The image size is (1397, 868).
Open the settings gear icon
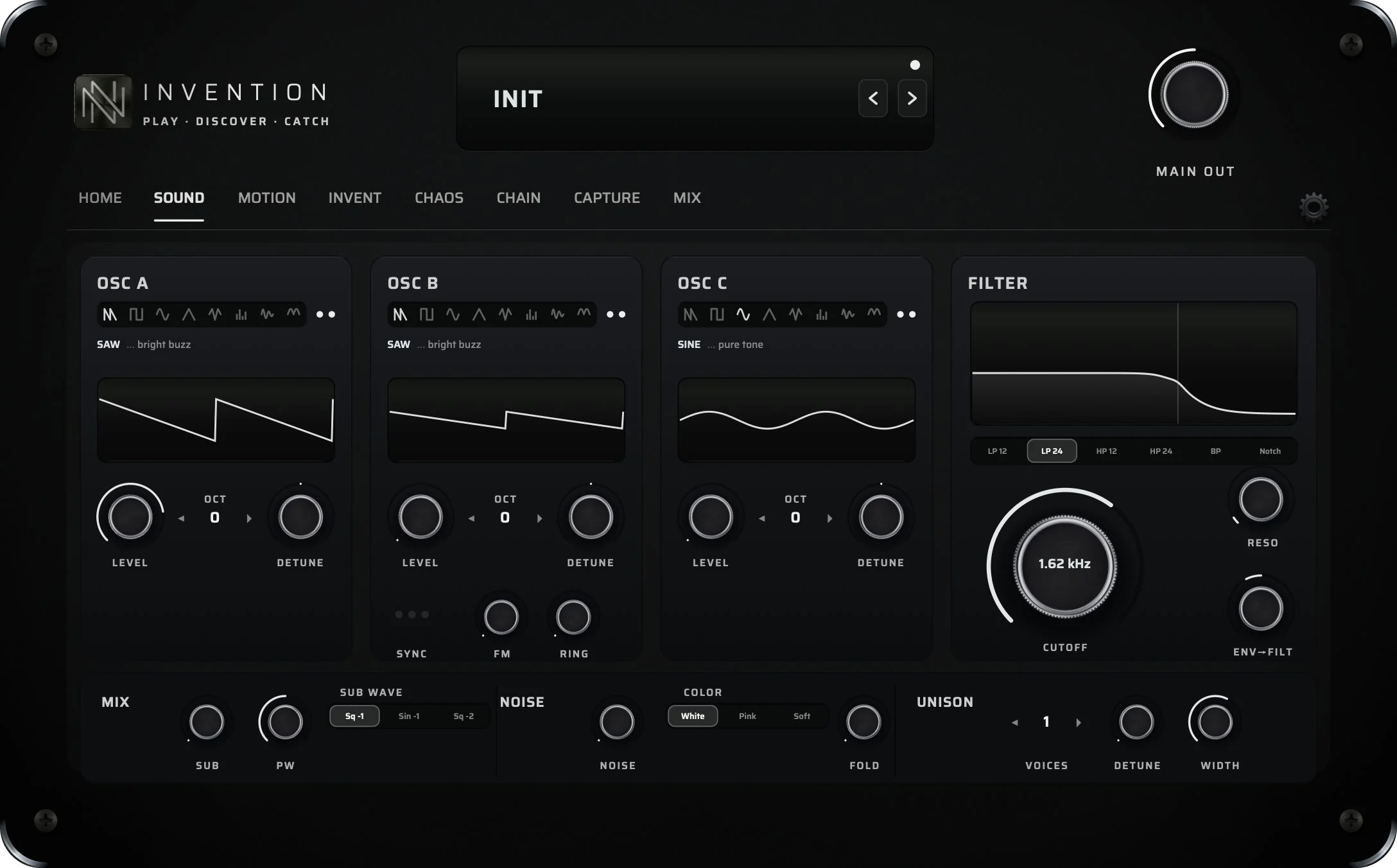1314,207
